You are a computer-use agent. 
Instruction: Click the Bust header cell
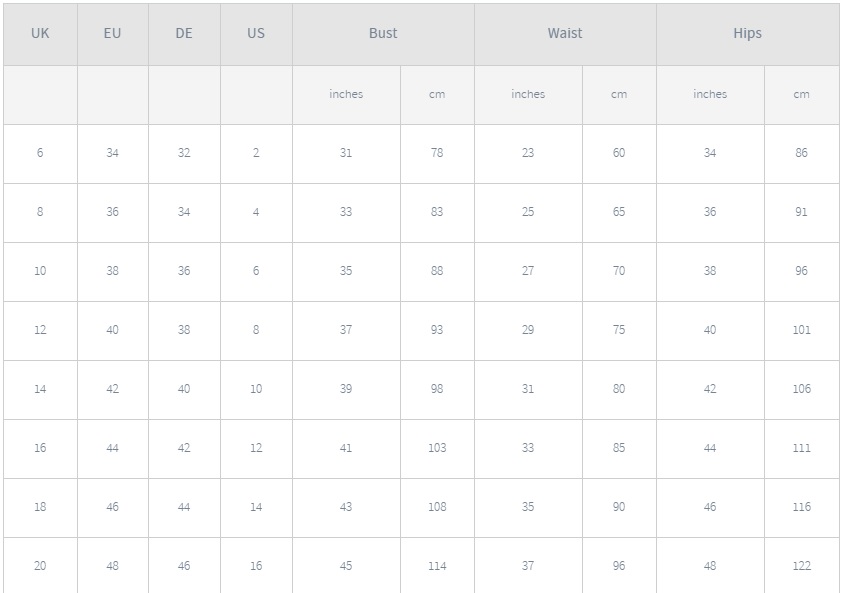(383, 34)
